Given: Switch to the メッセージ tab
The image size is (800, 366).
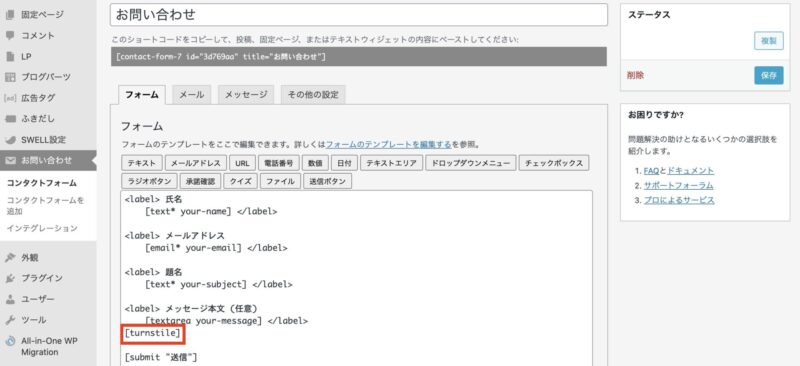Looking at the screenshot, I should [246, 94].
